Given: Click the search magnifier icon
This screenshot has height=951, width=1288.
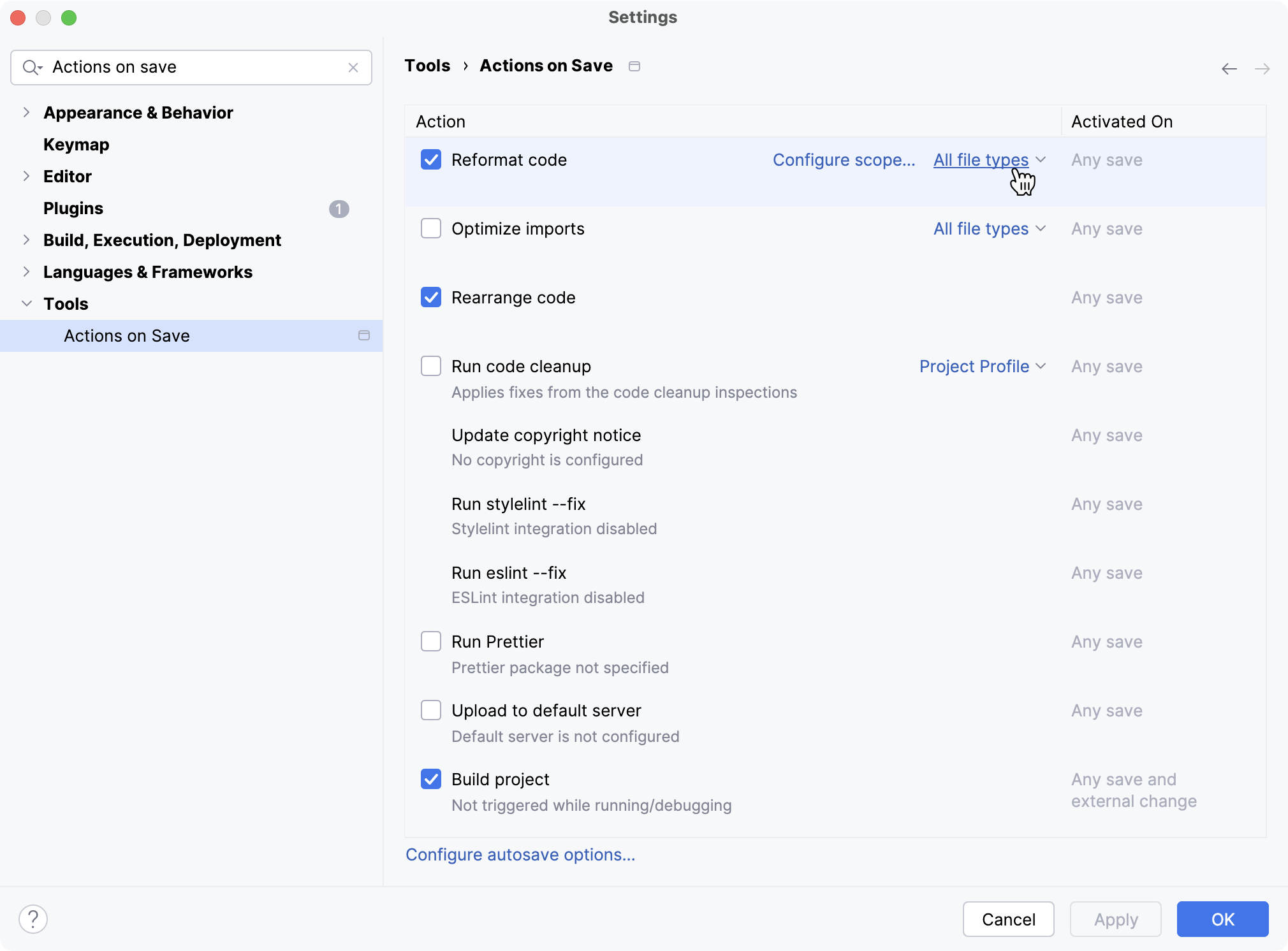Looking at the screenshot, I should (x=33, y=67).
